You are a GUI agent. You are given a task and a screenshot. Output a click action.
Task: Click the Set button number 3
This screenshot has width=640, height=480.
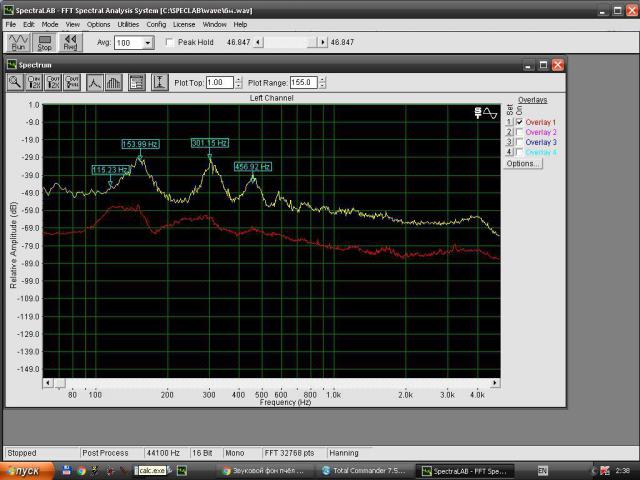pos(509,142)
